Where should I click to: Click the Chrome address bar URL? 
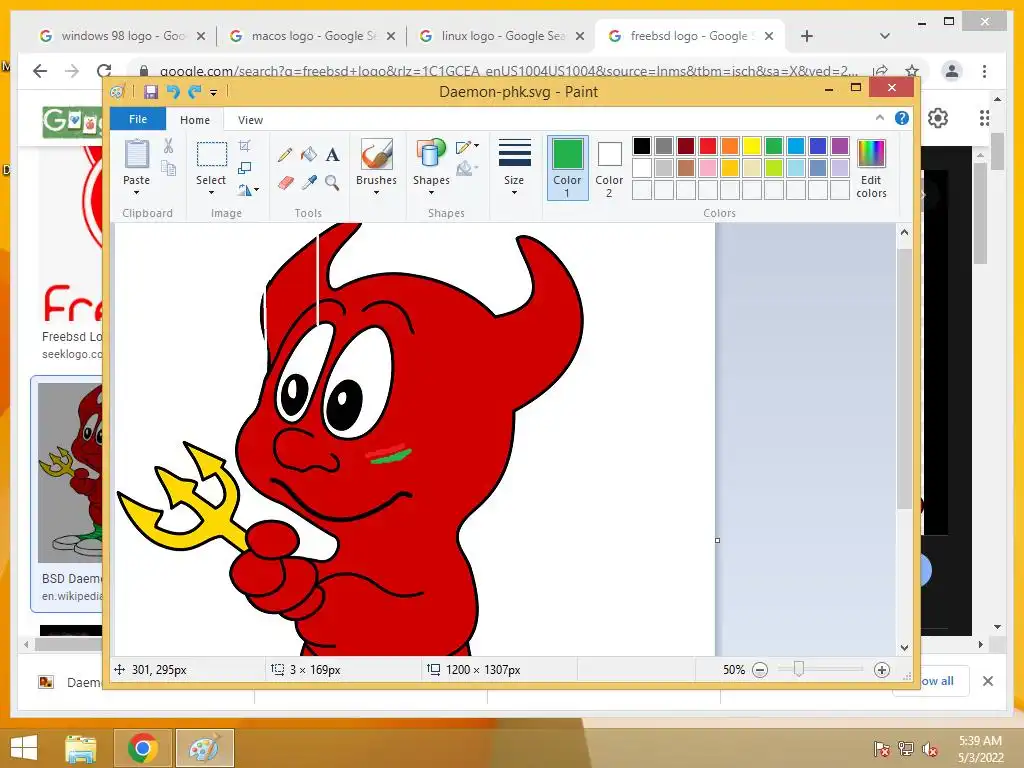tap(509, 71)
